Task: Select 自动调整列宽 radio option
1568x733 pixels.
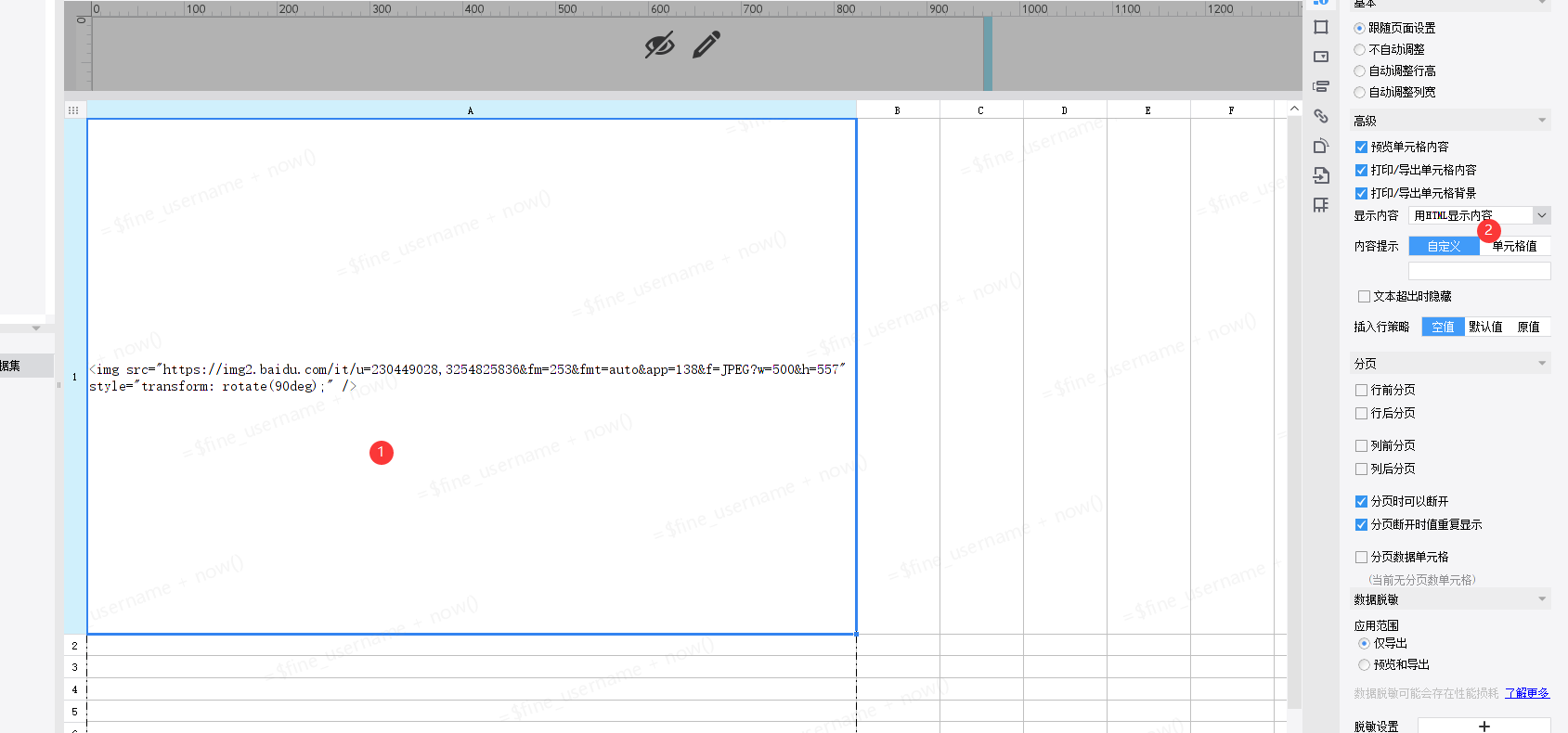Action: click(1360, 92)
